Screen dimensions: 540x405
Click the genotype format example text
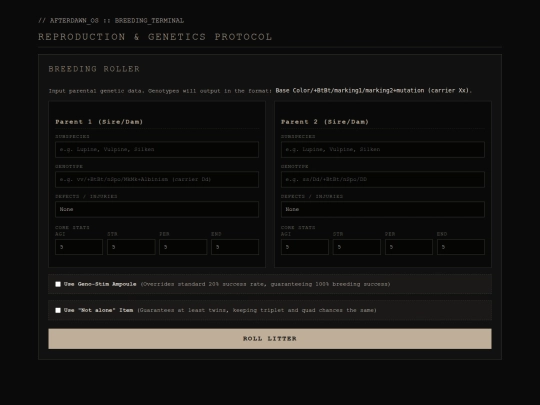pyautogui.click(x=373, y=91)
